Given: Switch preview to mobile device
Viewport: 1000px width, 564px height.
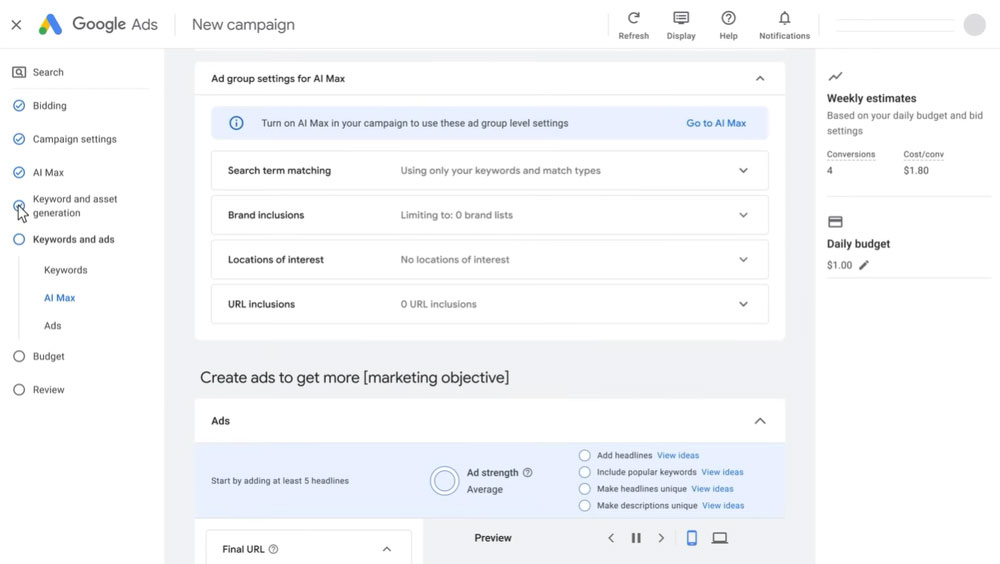Looking at the screenshot, I should pos(691,538).
